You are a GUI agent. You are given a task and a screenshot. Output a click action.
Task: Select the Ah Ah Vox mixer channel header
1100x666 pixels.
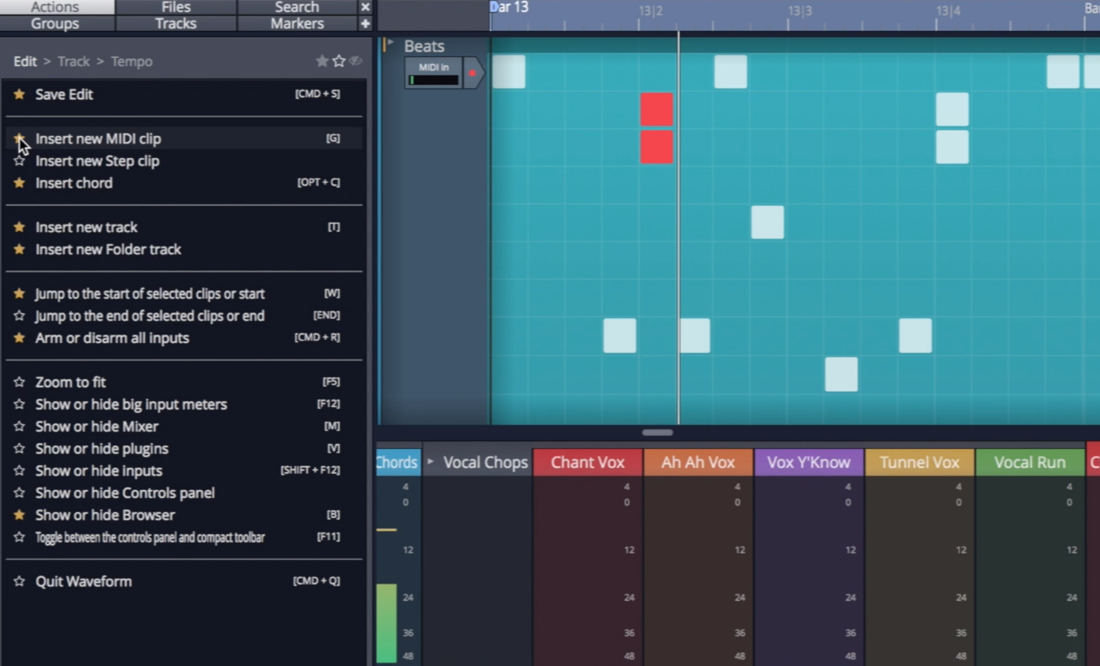(698, 462)
